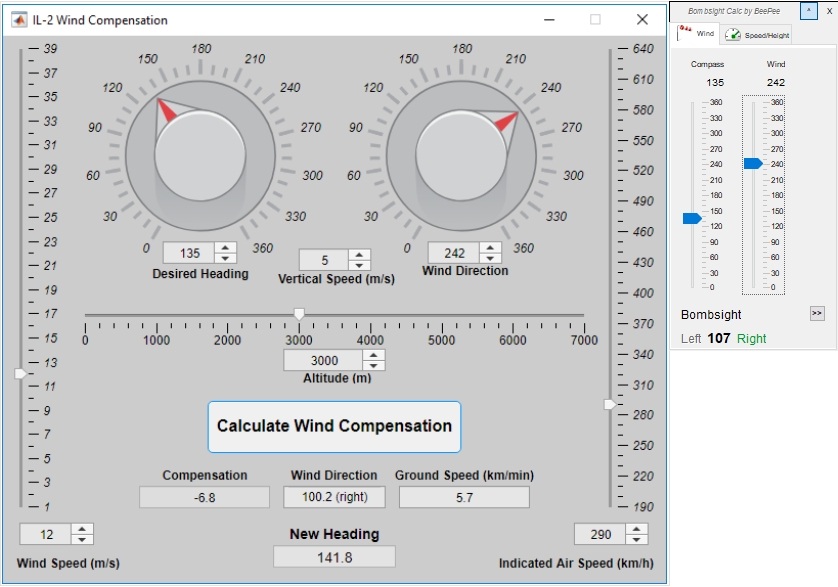The width and height of the screenshot is (838, 587).
Task: Increase Vertical Speed with up arrow
Action: (x=360, y=255)
